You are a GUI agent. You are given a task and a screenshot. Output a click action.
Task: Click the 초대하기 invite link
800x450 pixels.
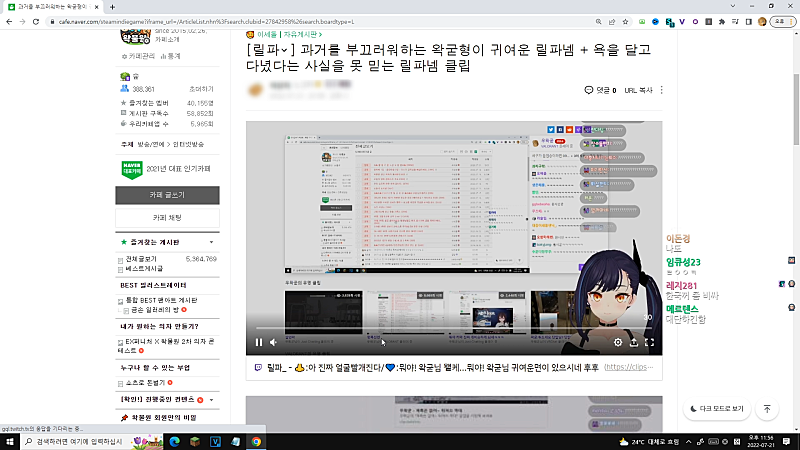(202, 89)
